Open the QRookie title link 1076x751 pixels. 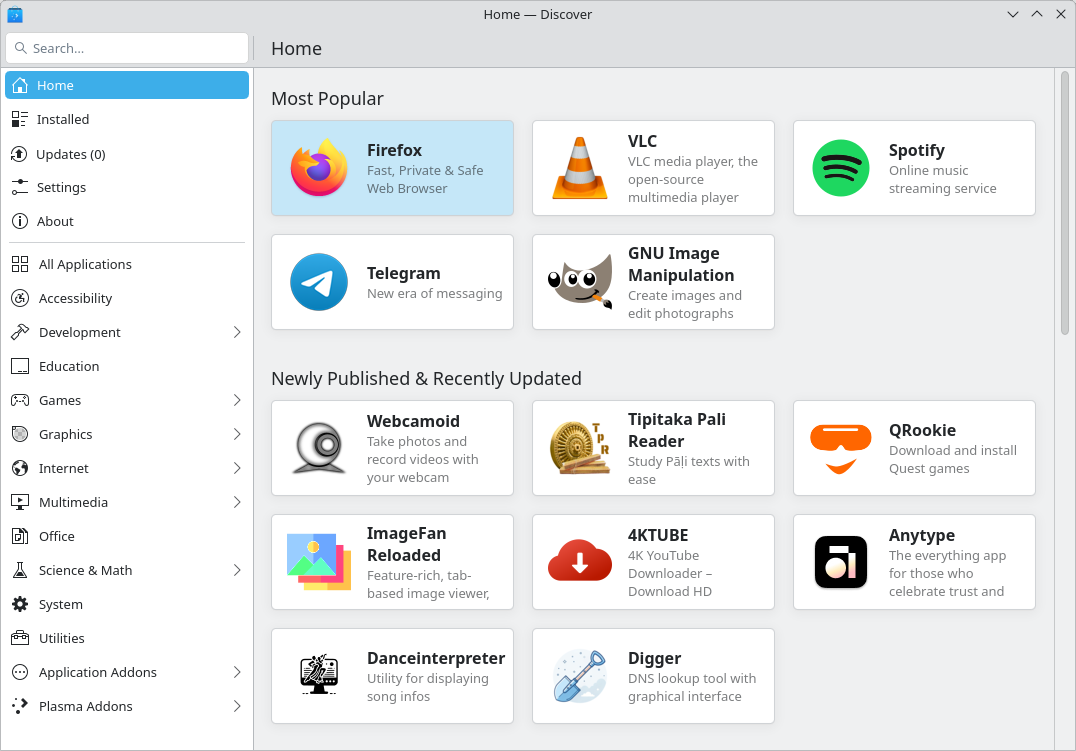922,430
